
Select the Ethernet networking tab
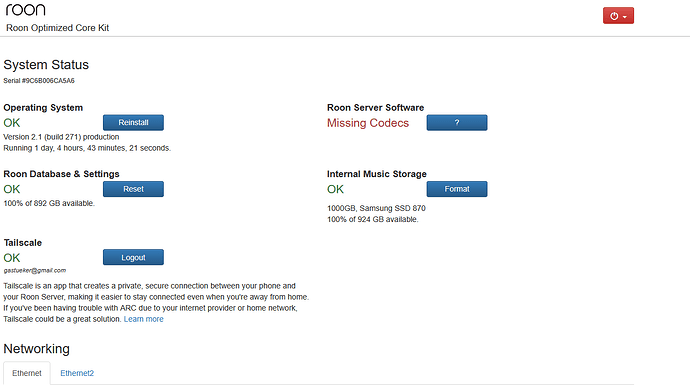(x=27, y=373)
